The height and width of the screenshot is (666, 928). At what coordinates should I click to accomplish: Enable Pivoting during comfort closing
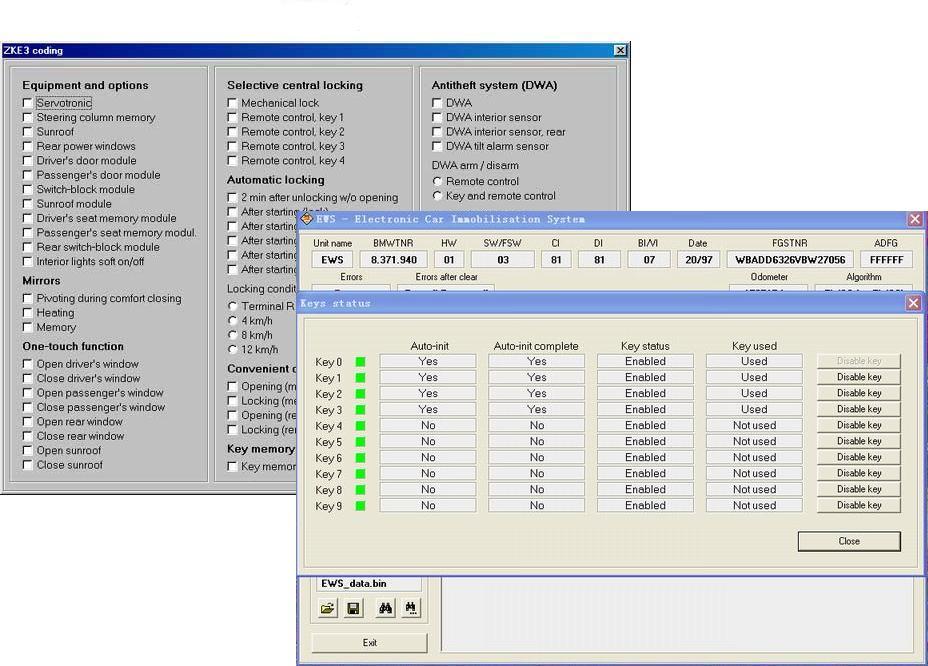pyautogui.click(x=27, y=298)
